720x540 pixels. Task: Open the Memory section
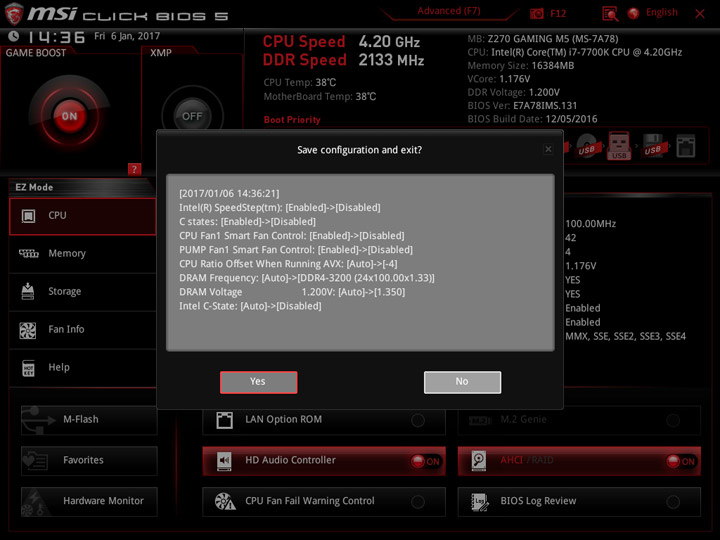[x=83, y=253]
